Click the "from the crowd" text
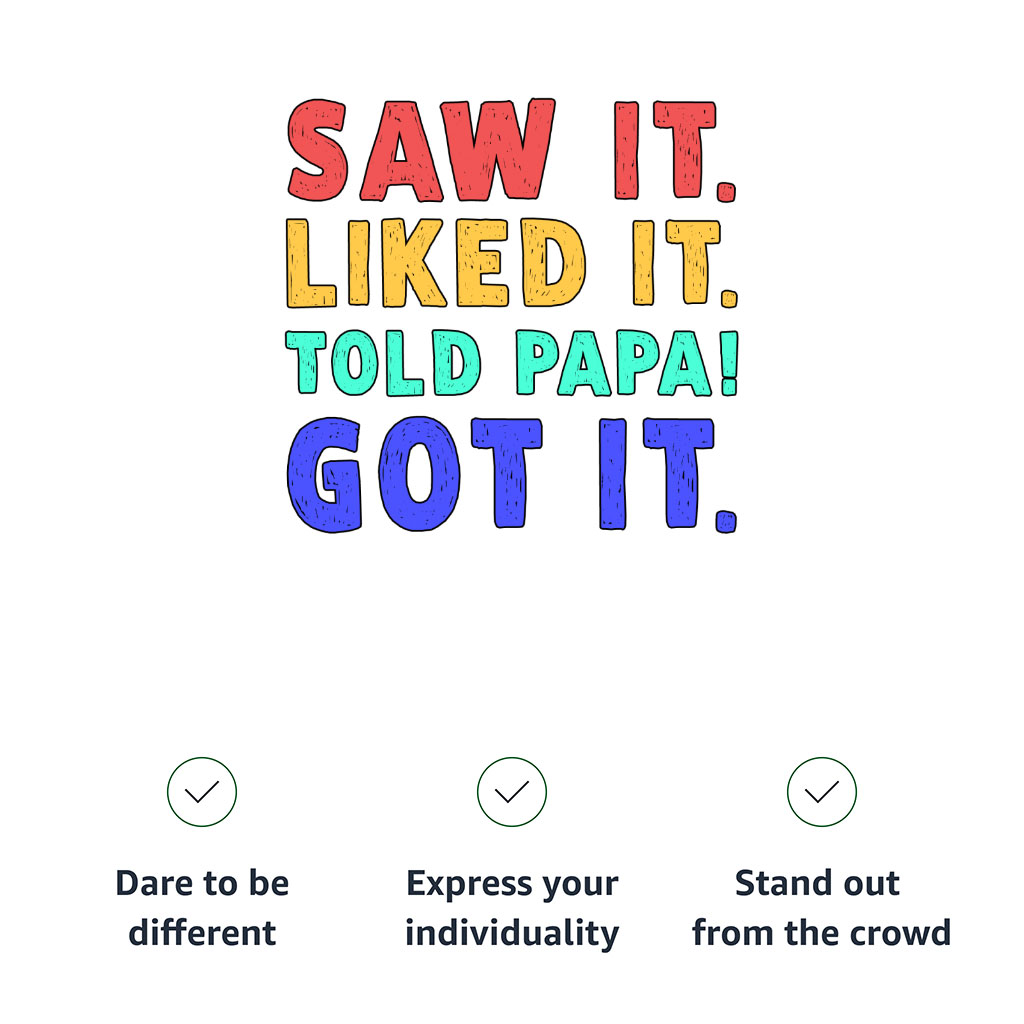Image resolution: width=1024 pixels, height=1024 pixels. (821, 933)
